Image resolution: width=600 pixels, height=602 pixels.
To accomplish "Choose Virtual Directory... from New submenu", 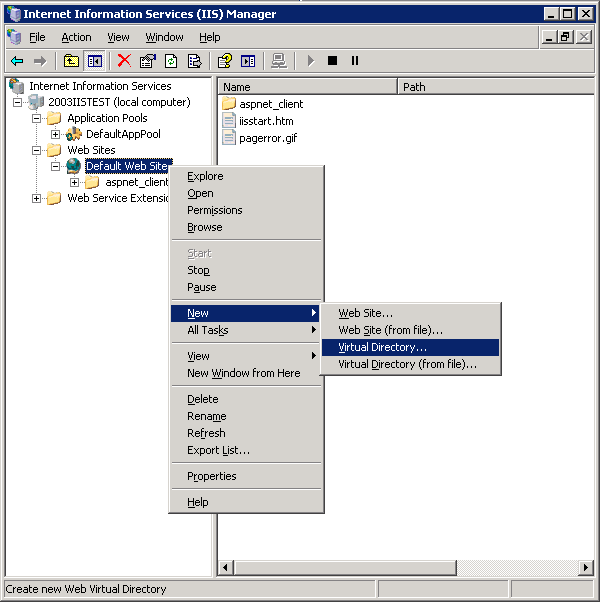I will coord(410,347).
